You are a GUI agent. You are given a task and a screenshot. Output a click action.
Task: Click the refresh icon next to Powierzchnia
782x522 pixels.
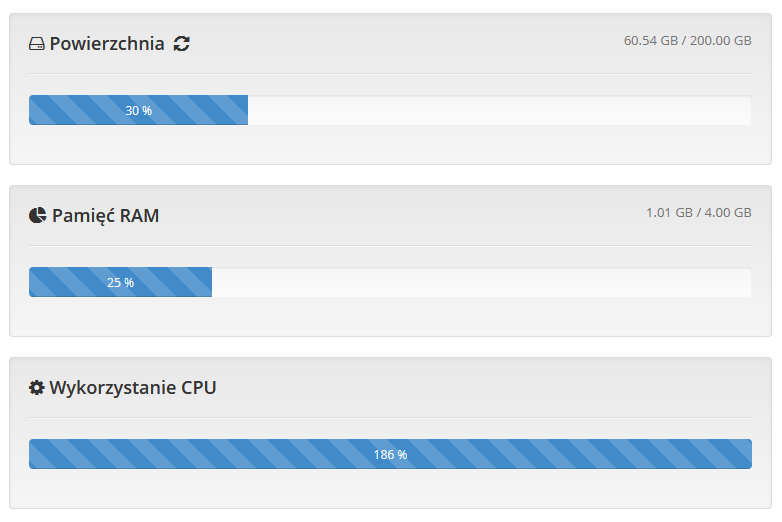[x=182, y=44]
